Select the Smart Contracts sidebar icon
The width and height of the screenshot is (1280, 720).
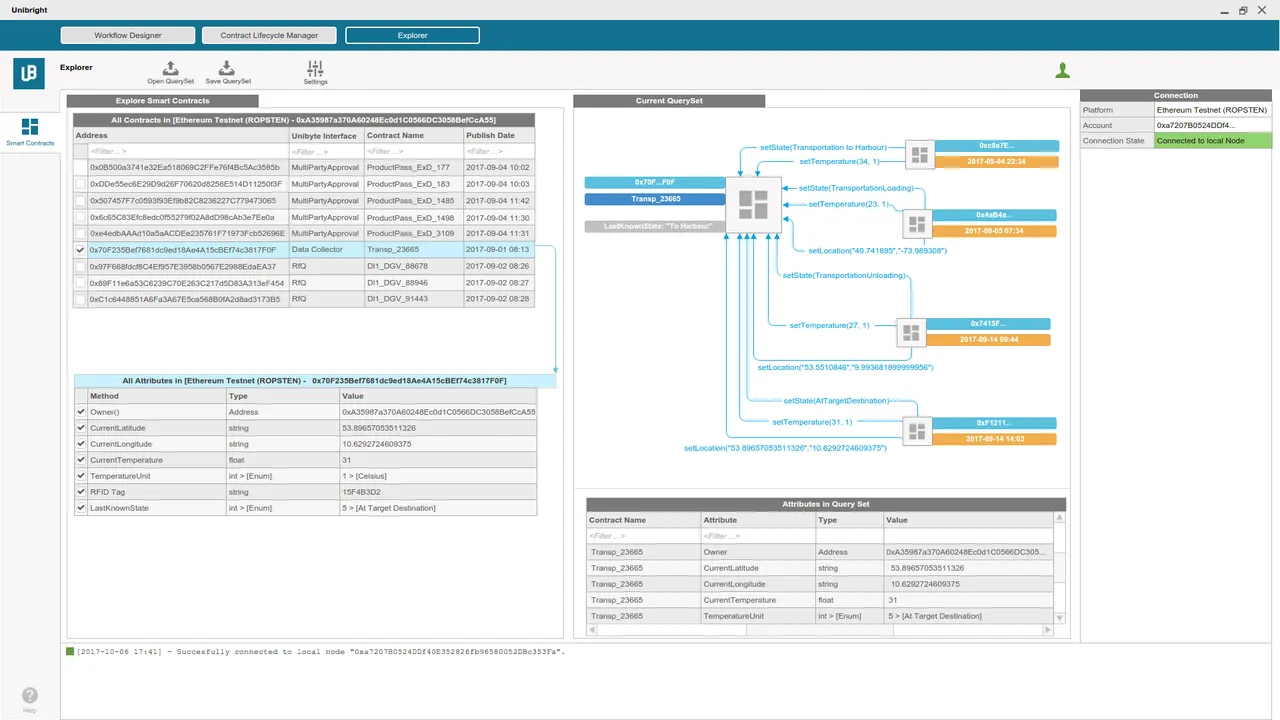click(30, 127)
